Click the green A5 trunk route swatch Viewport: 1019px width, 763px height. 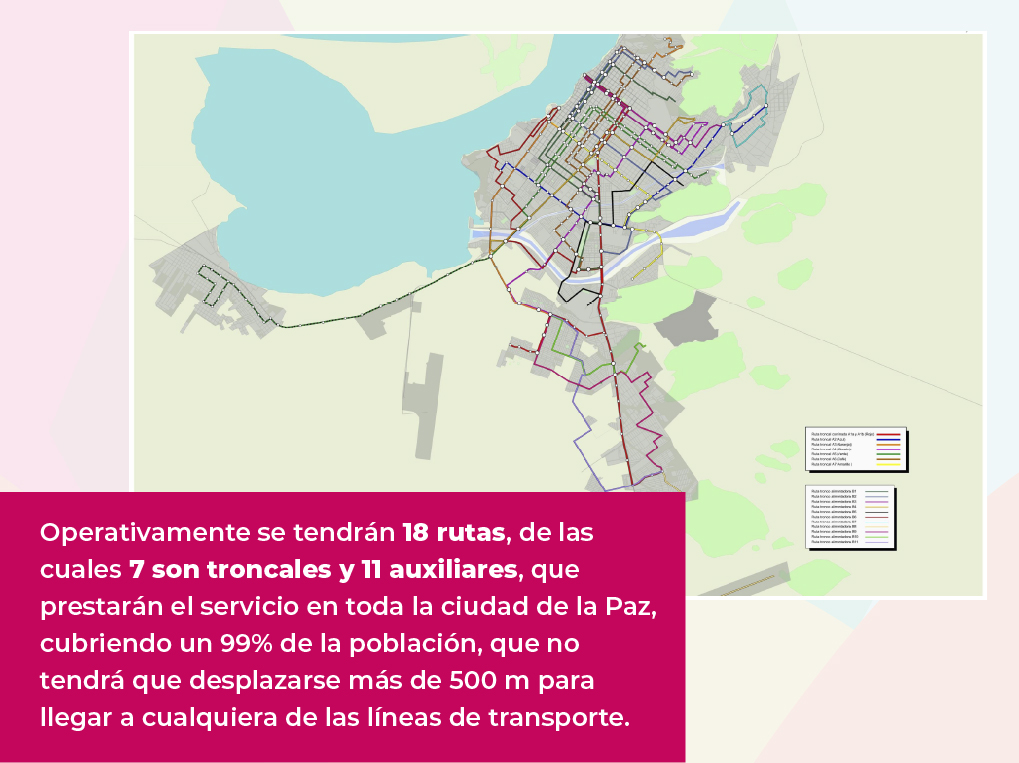click(x=888, y=455)
